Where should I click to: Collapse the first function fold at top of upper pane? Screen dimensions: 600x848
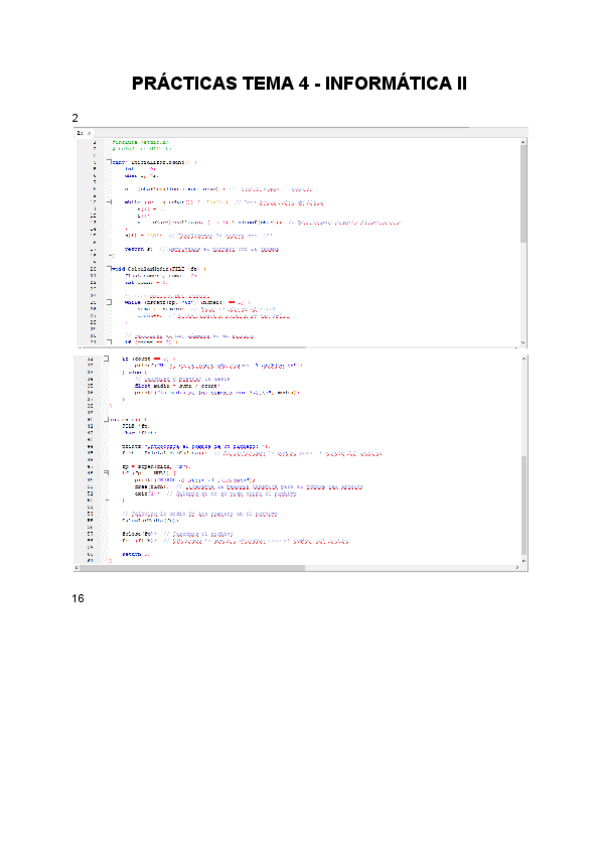pos(107,160)
